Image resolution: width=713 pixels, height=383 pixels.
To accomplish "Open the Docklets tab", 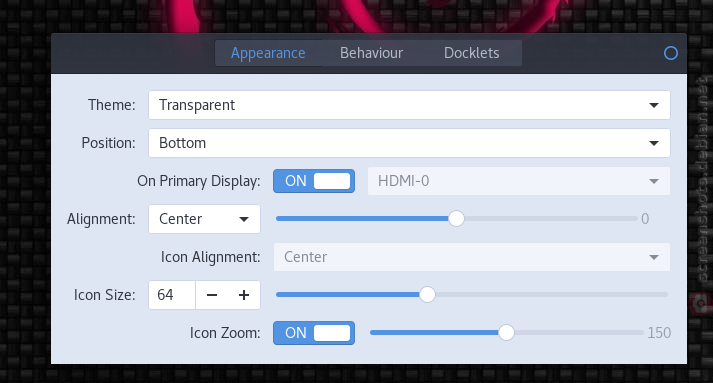I will point(472,53).
